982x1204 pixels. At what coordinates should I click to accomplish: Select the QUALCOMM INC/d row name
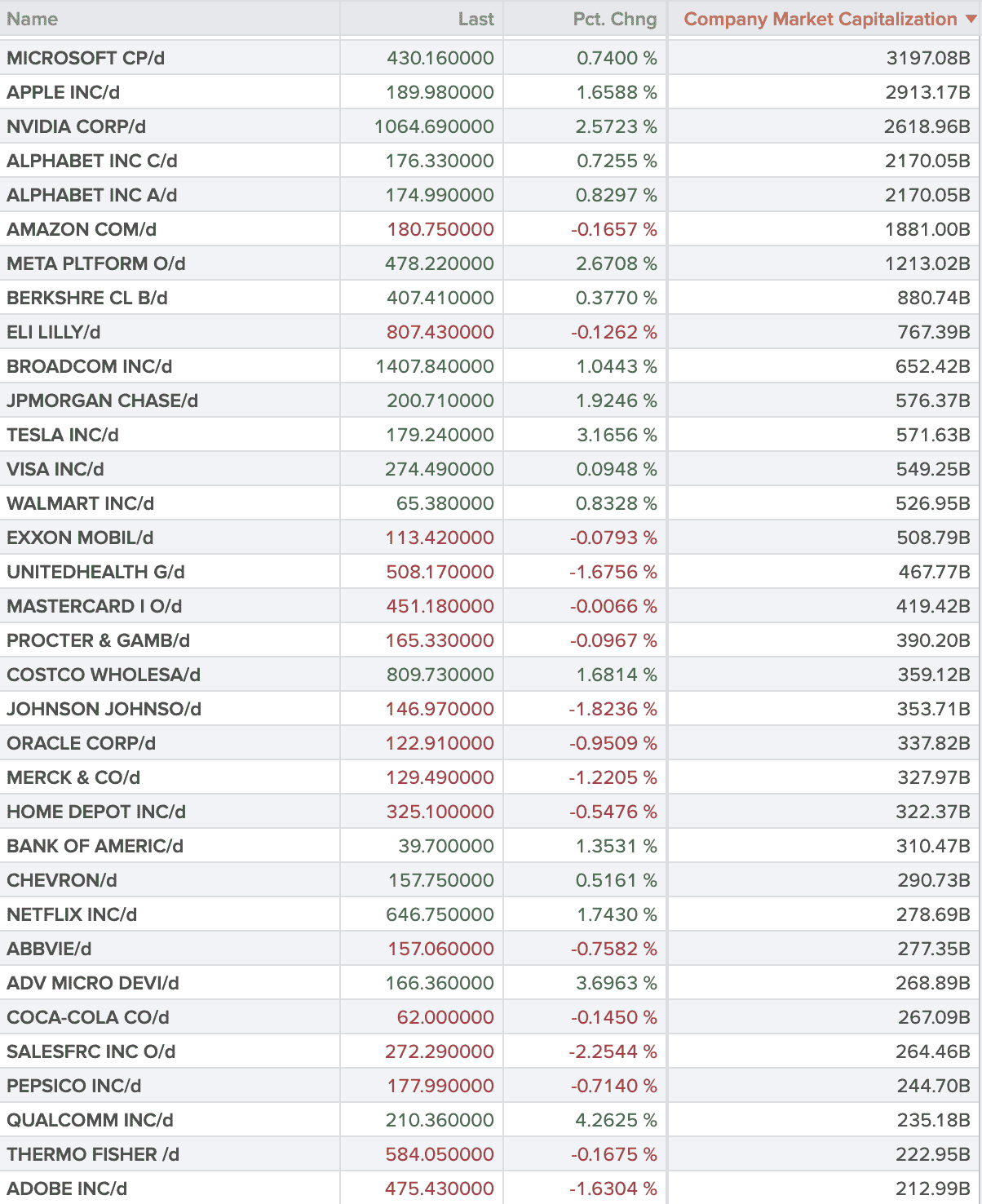click(x=91, y=1120)
